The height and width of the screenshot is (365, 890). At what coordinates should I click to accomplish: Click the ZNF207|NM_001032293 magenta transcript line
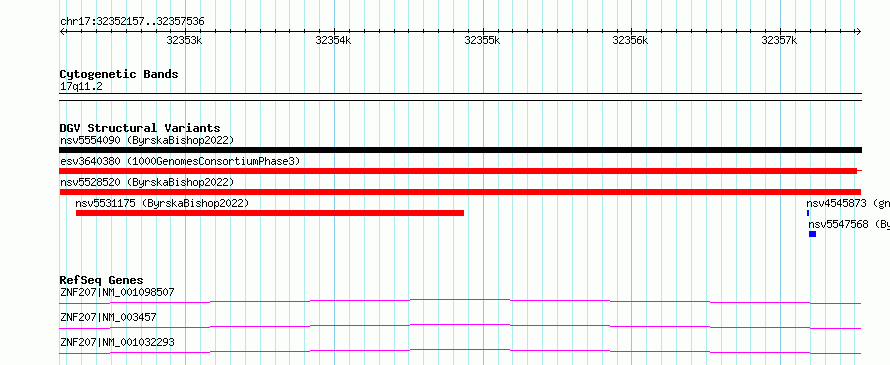pyautogui.click(x=460, y=351)
